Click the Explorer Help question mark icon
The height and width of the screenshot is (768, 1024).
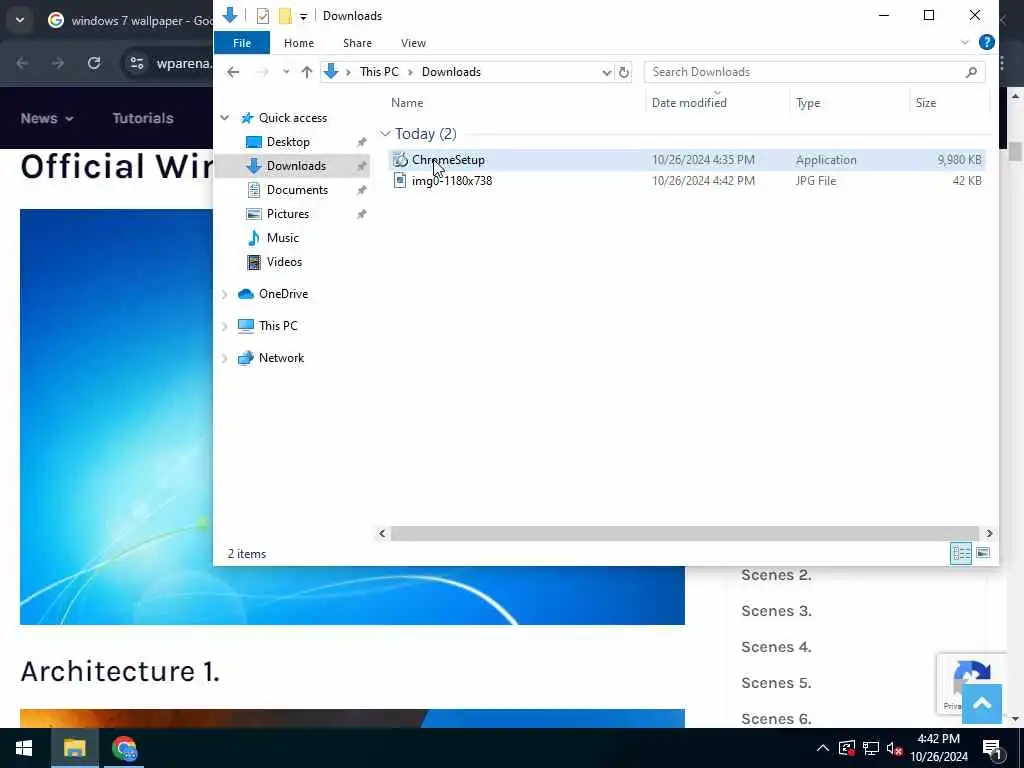986,42
